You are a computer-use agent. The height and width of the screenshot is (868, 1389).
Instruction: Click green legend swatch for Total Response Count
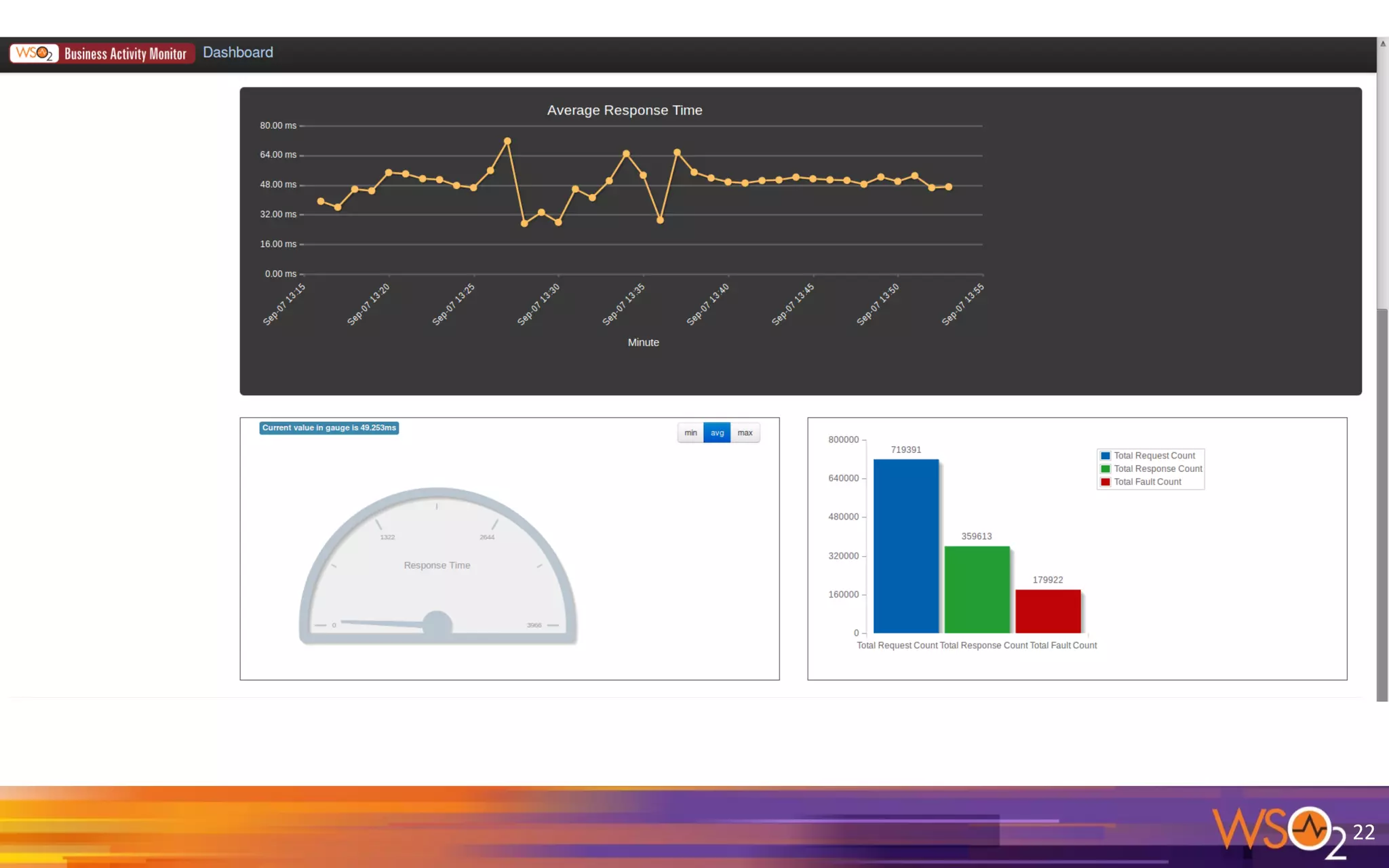pyautogui.click(x=1106, y=469)
